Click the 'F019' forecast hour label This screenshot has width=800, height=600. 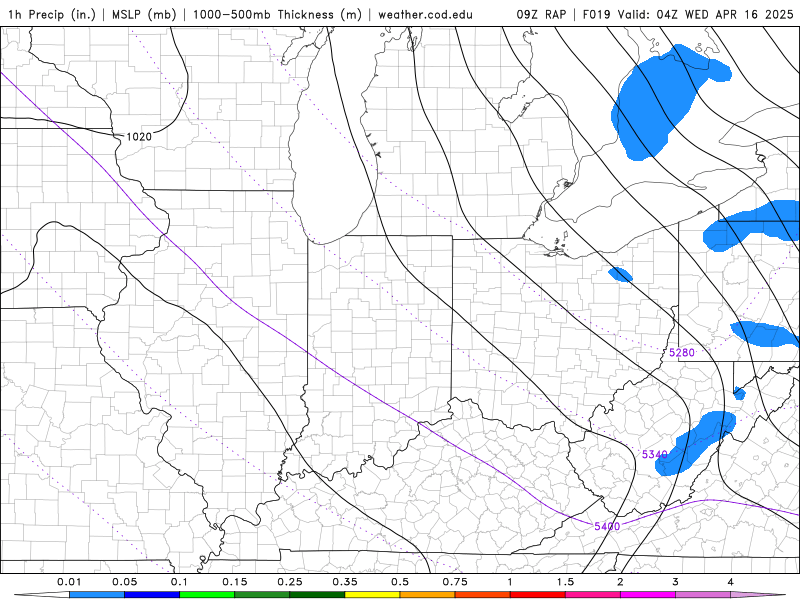[596, 14]
